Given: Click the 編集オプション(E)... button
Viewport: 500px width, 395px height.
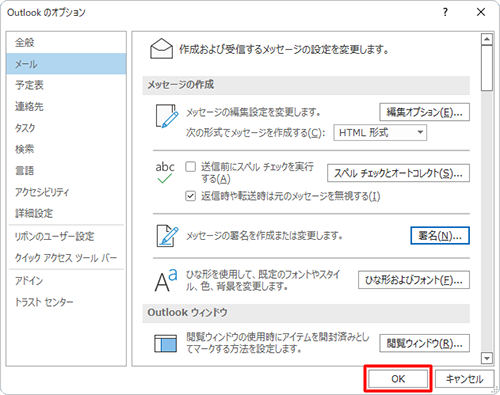Looking at the screenshot, I should pyautogui.click(x=424, y=112).
